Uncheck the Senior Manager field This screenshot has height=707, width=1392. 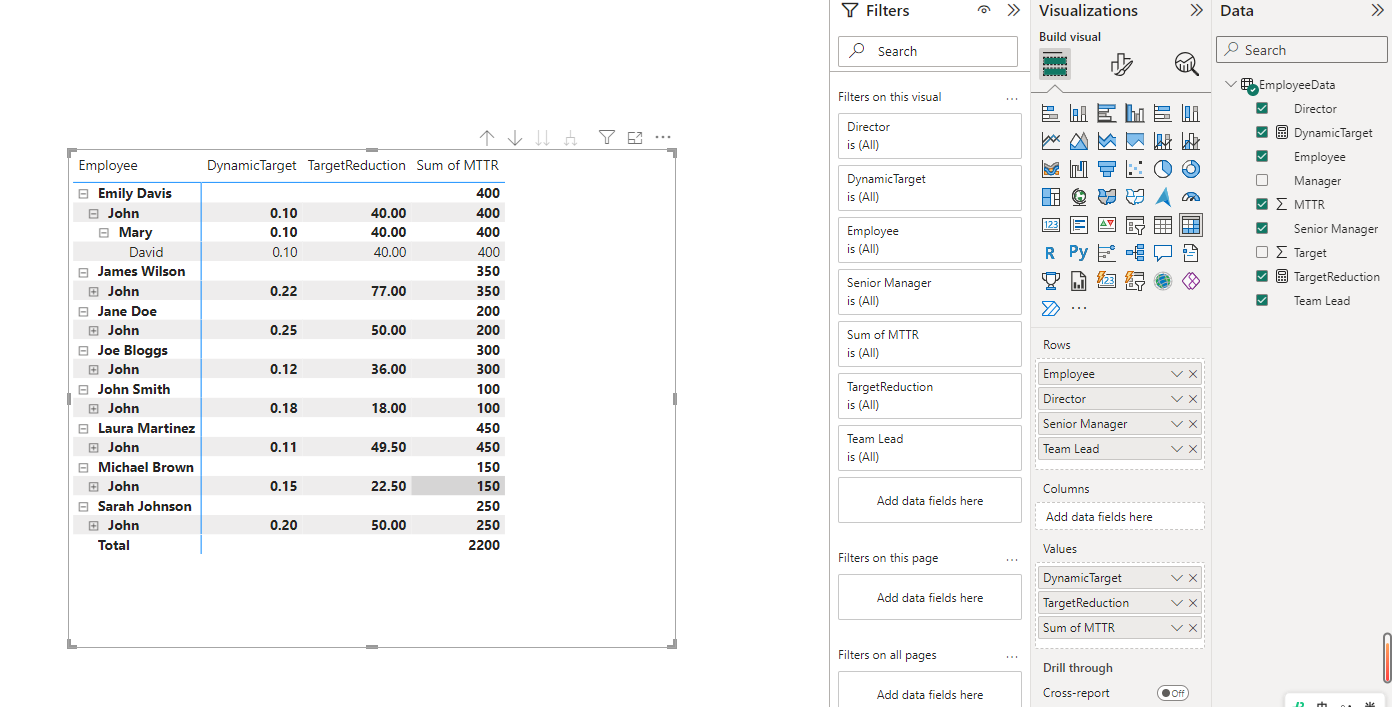(x=1262, y=228)
